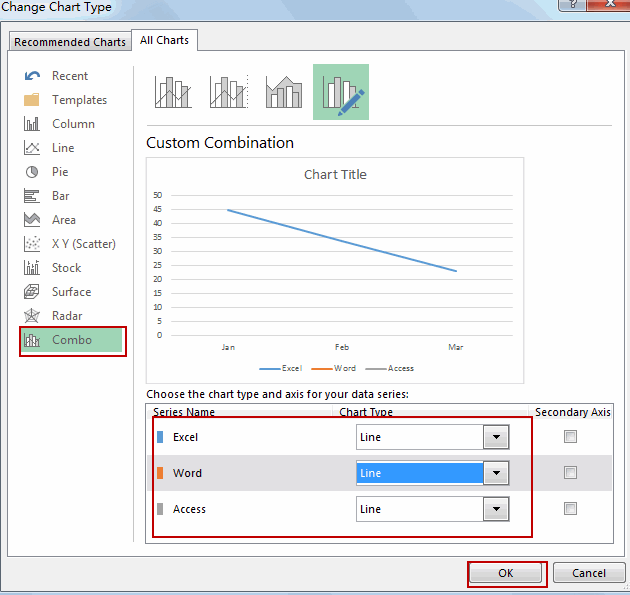630x595 pixels.
Task: Click the Area chart category icon
Action: tap(32, 220)
